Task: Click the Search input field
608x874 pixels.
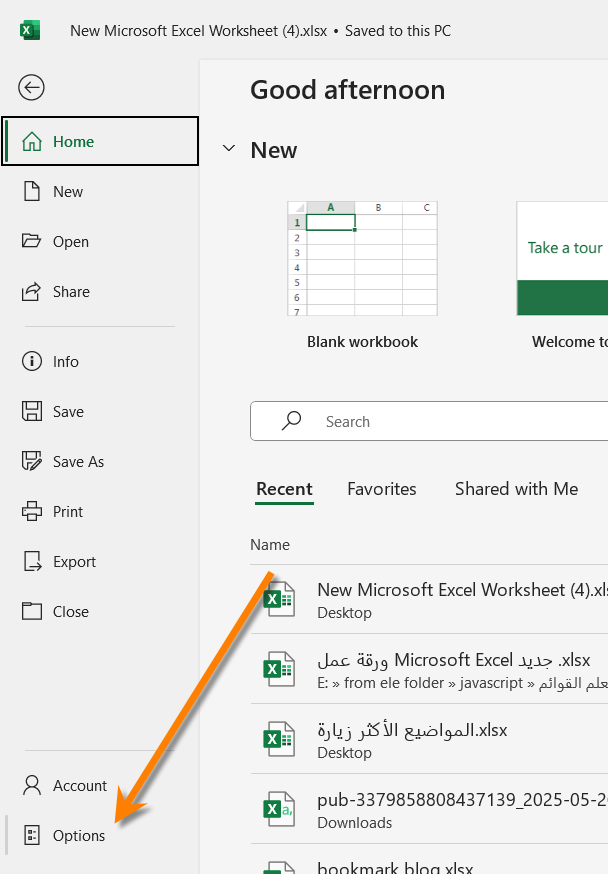Action: 429,421
